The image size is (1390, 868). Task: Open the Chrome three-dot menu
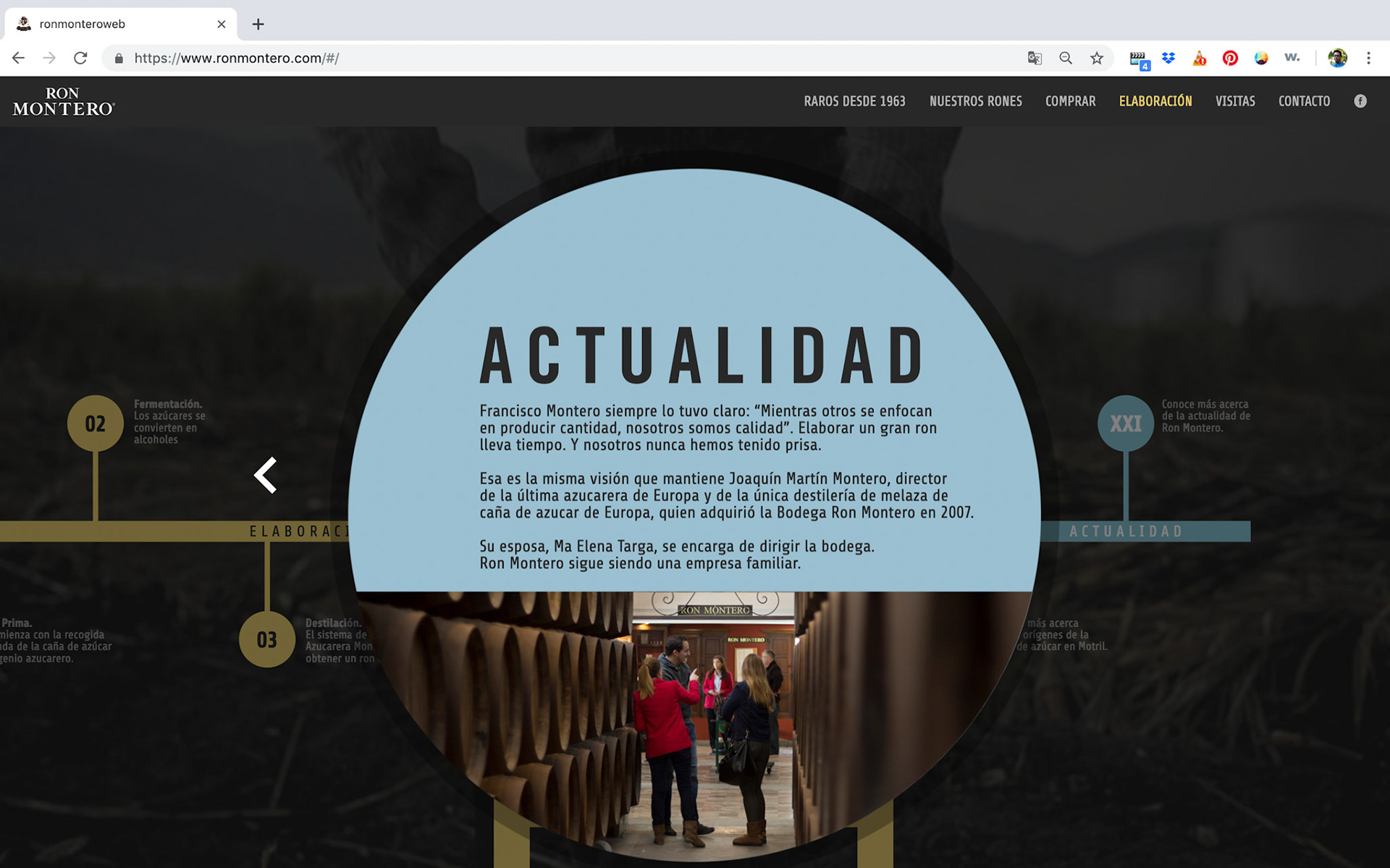[x=1368, y=58]
